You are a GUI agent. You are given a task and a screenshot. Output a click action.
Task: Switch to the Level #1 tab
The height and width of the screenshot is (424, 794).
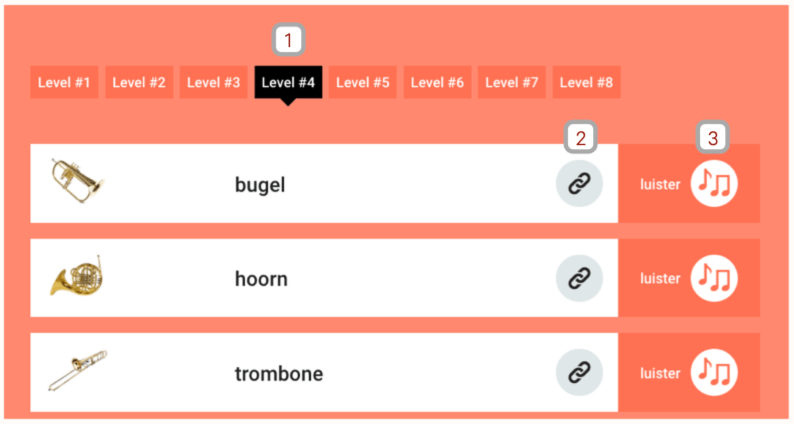pyautogui.click(x=64, y=82)
